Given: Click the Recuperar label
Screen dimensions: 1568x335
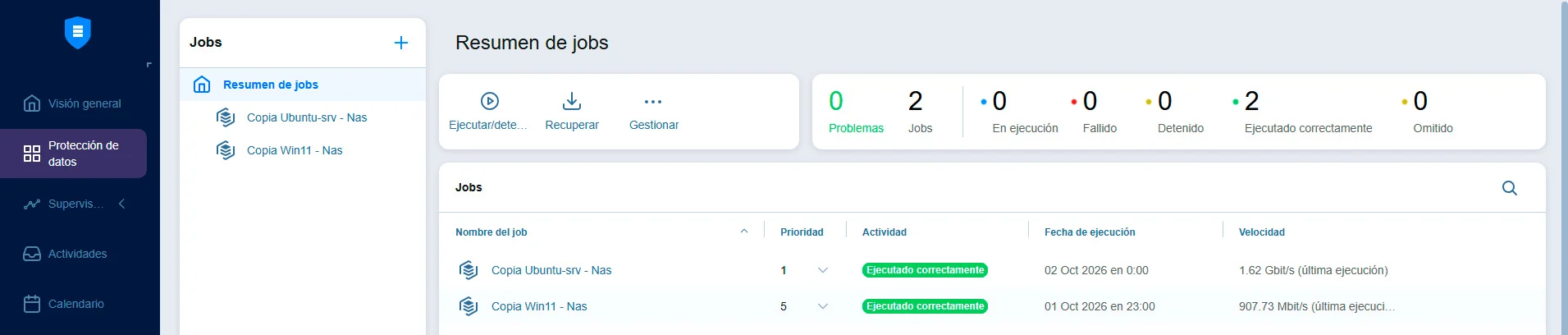Looking at the screenshot, I should point(572,125).
